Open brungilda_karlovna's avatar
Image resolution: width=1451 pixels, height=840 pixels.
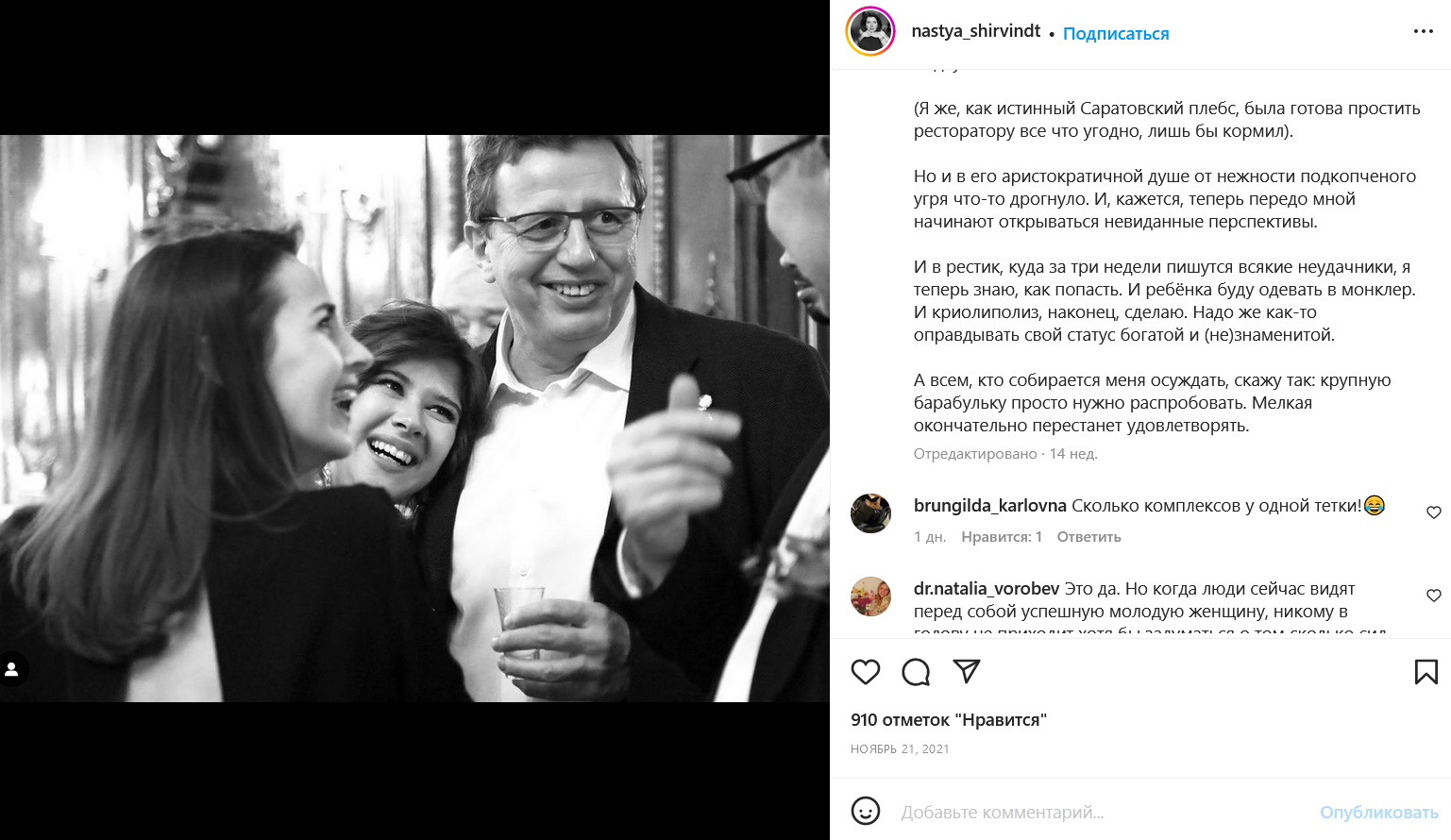point(870,513)
